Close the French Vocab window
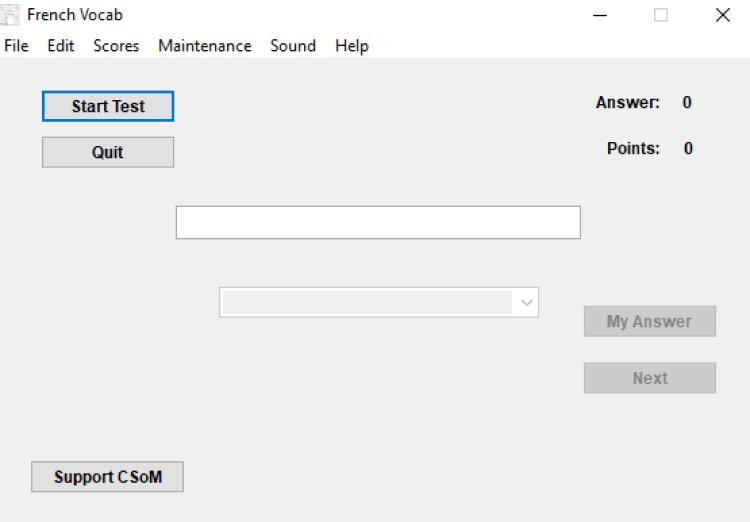Screen dimensions: 750x522 click(722, 15)
